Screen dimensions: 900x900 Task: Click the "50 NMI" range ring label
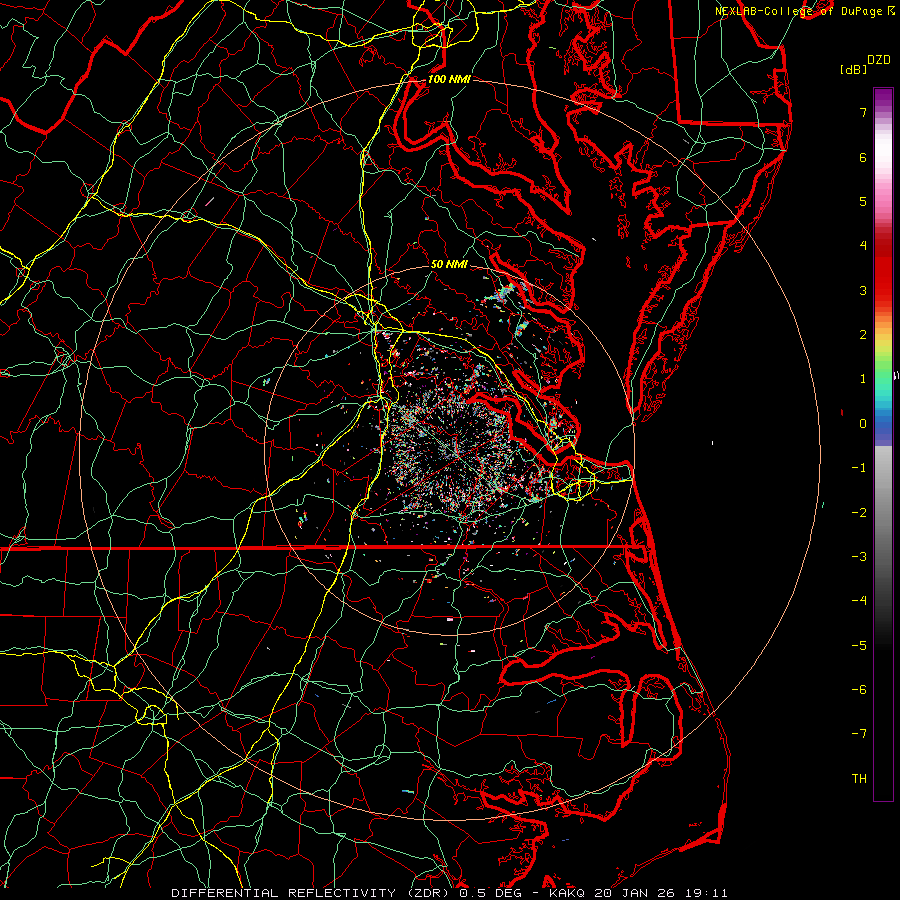click(x=449, y=264)
